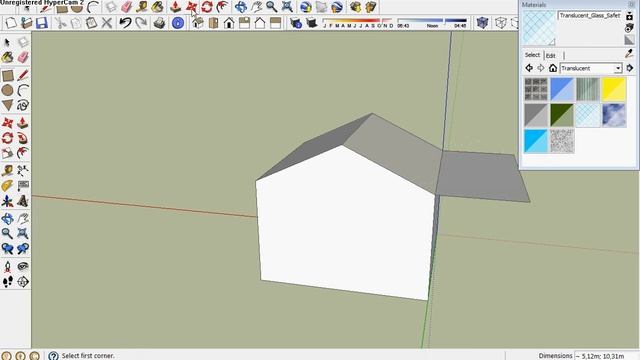Click the status bar help question icon
The image size is (640, 360).
coord(53,356)
